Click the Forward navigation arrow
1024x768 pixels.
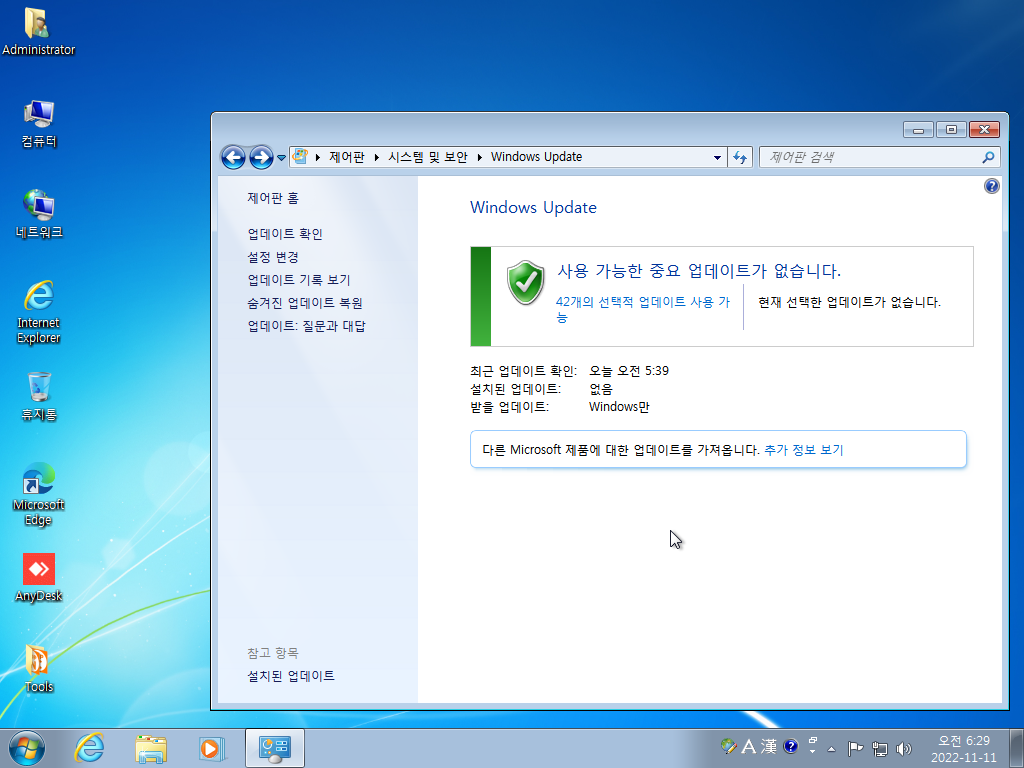[x=261, y=157]
